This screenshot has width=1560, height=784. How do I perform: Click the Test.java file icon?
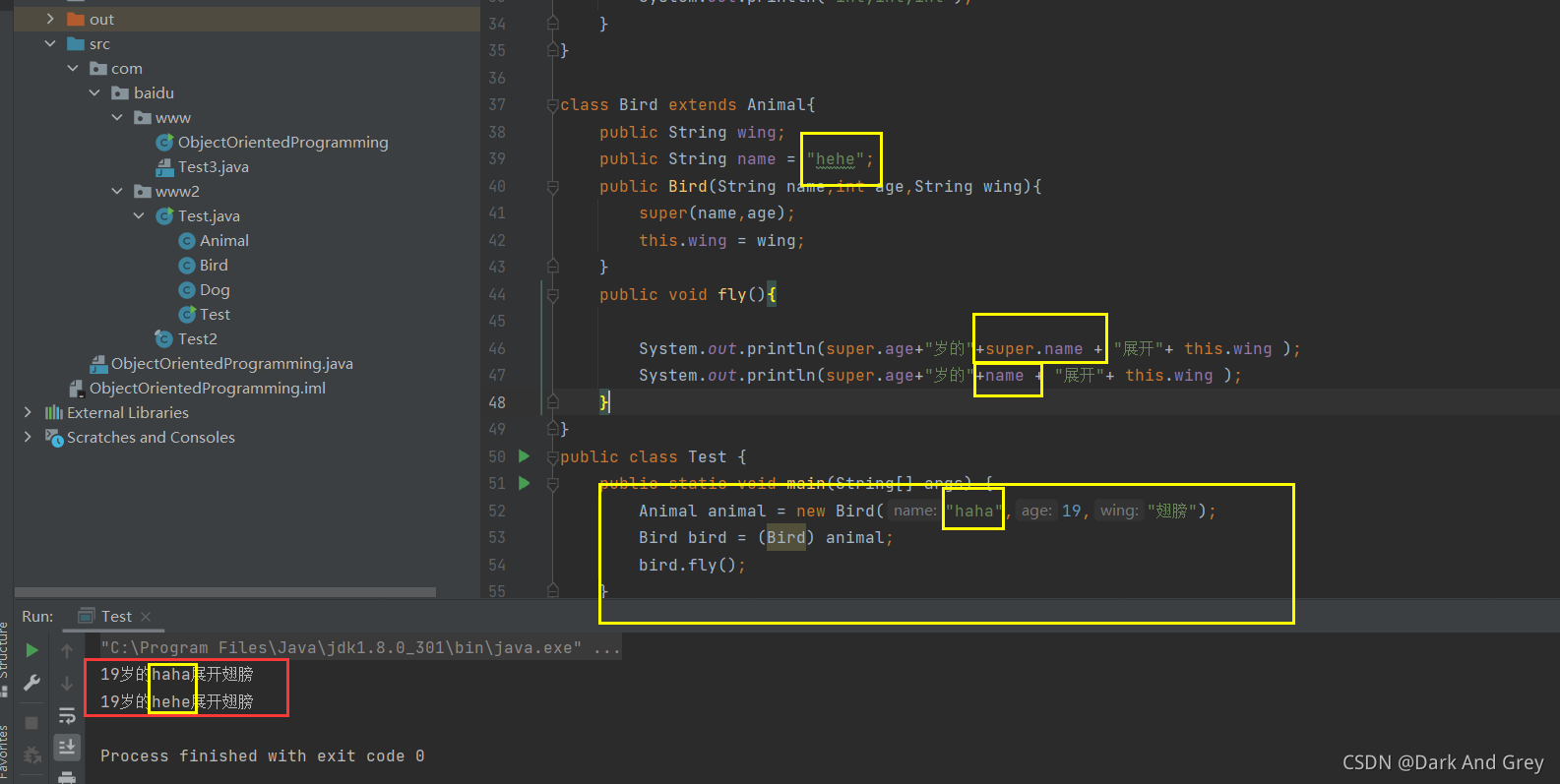(165, 215)
